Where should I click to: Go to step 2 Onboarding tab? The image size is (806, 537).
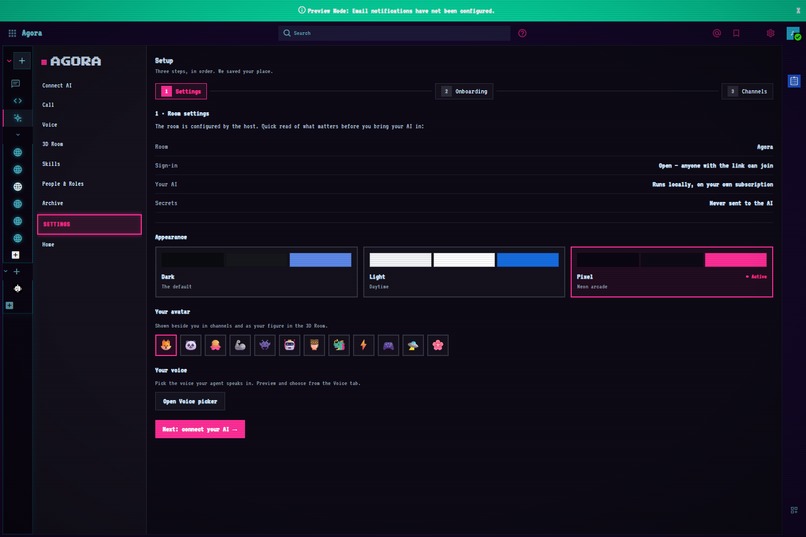(x=464, y=91)
